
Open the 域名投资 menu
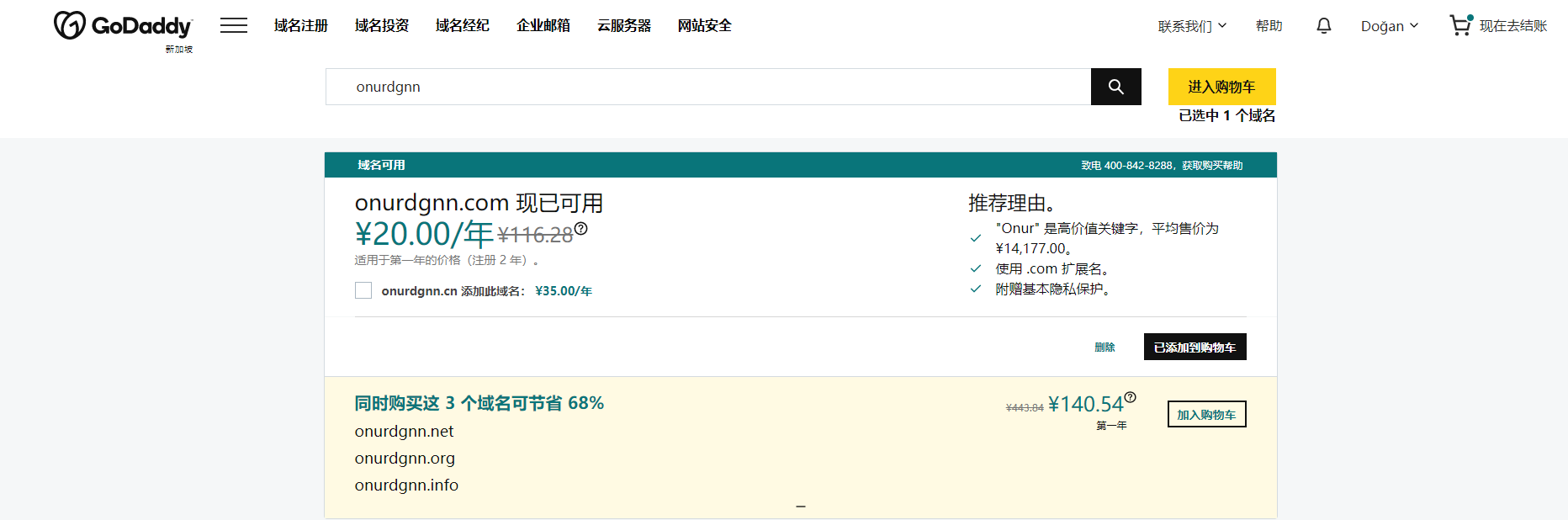[x=382, y=26]
